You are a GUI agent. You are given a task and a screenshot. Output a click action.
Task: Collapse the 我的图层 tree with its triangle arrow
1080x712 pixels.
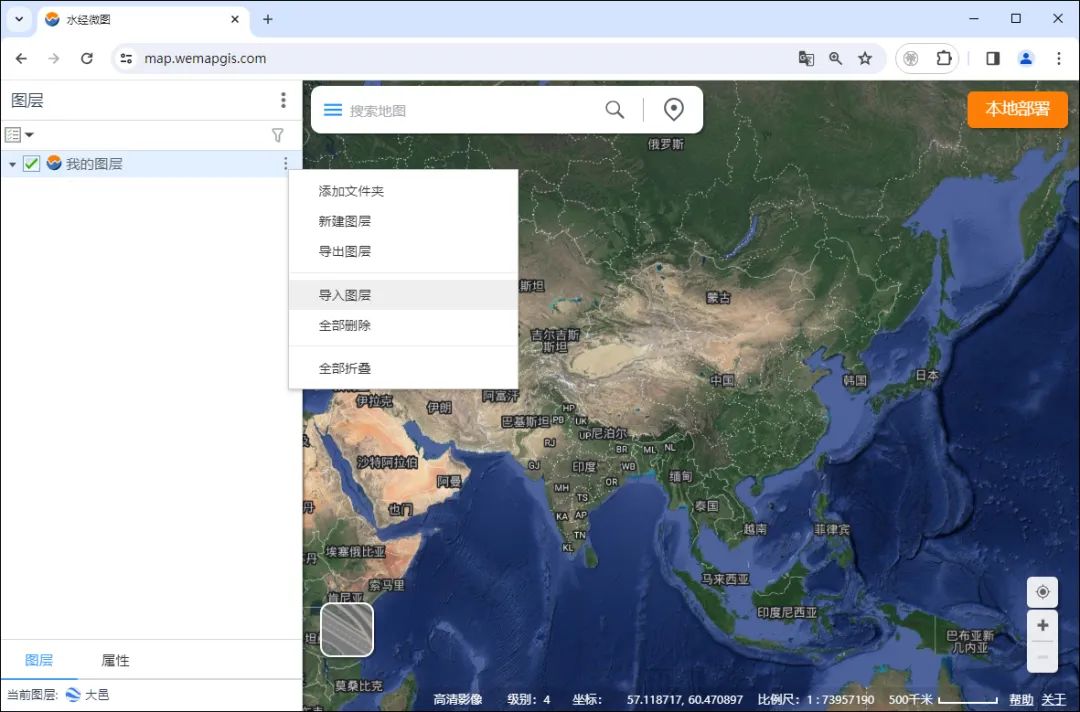[11, 163]
